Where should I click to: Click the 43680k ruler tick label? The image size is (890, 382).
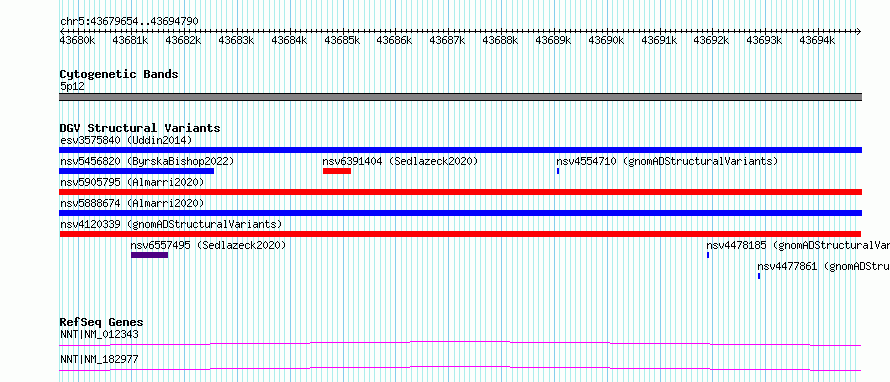[78, 40]
